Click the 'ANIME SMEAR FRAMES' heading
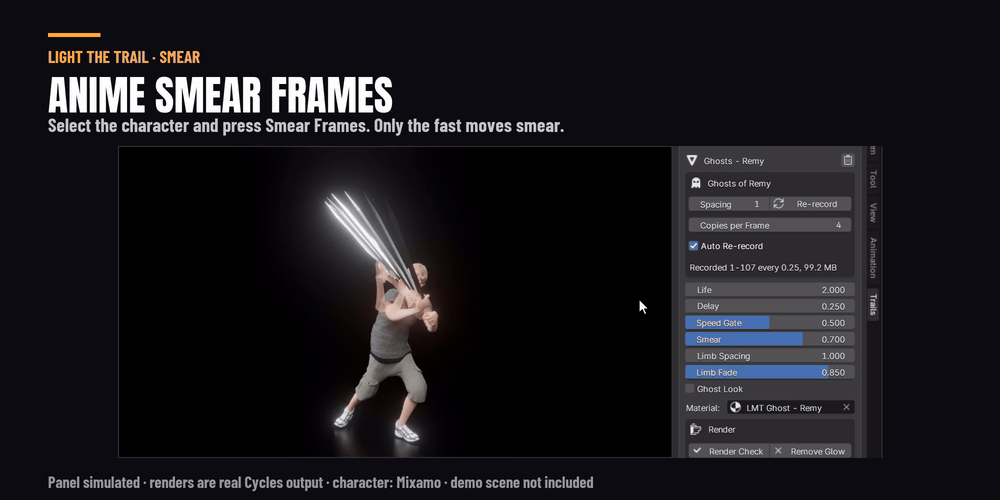Viewport: 1000px width, 500px height. coord(220,96)
